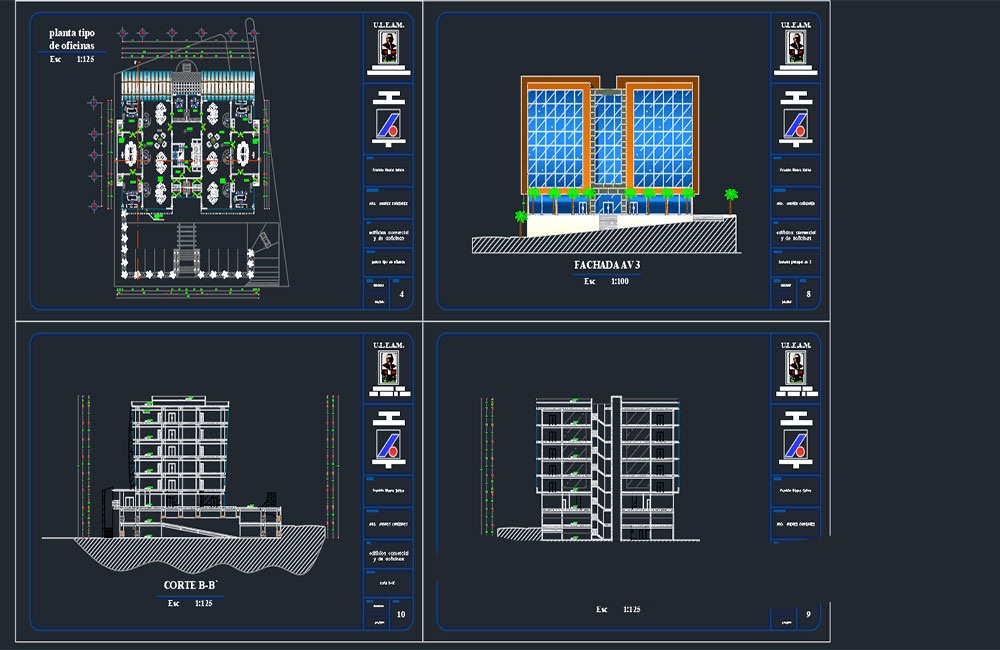The width and height of the screenshot is (1000, 650).
Task: Click 'Esc 1:125' on sheet number 9
Action: pos(618,609)
